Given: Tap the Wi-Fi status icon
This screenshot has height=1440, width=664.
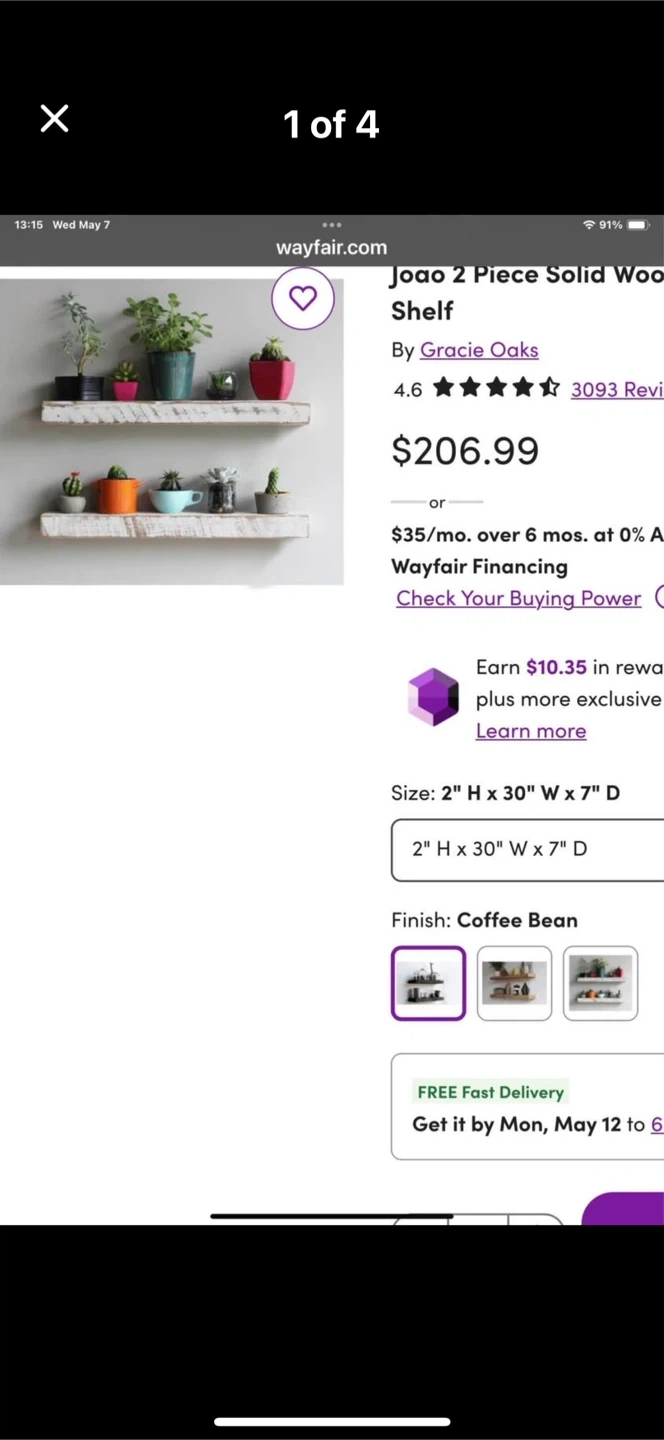Looking at the screenshot, I should pyautogui.click(x=589, y=225).
